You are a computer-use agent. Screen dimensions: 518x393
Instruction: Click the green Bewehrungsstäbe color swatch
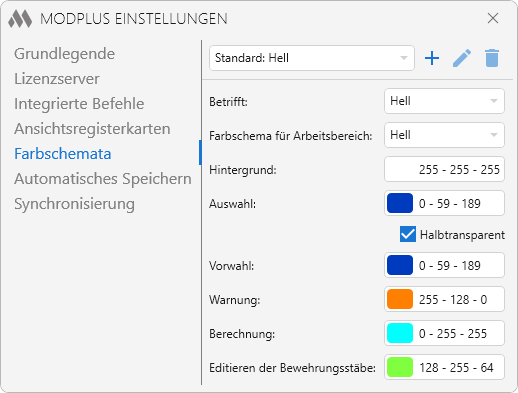[400, 367]
